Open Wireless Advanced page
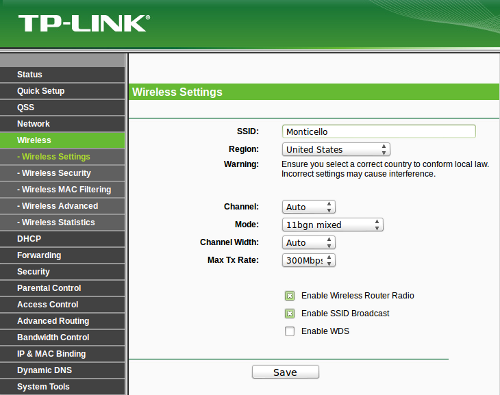The height and width of the screenshot is (395, 500). click(x=63, y=206)
